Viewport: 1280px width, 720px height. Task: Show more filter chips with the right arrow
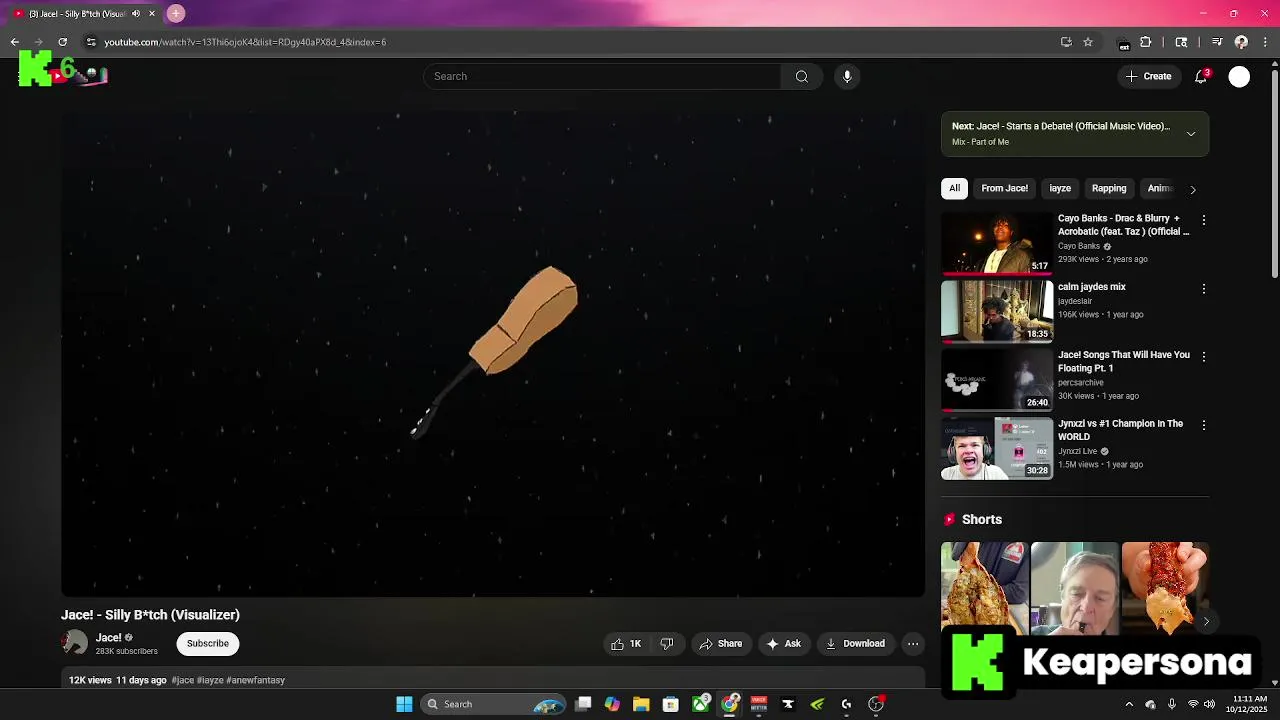[x=1192, y=189]
